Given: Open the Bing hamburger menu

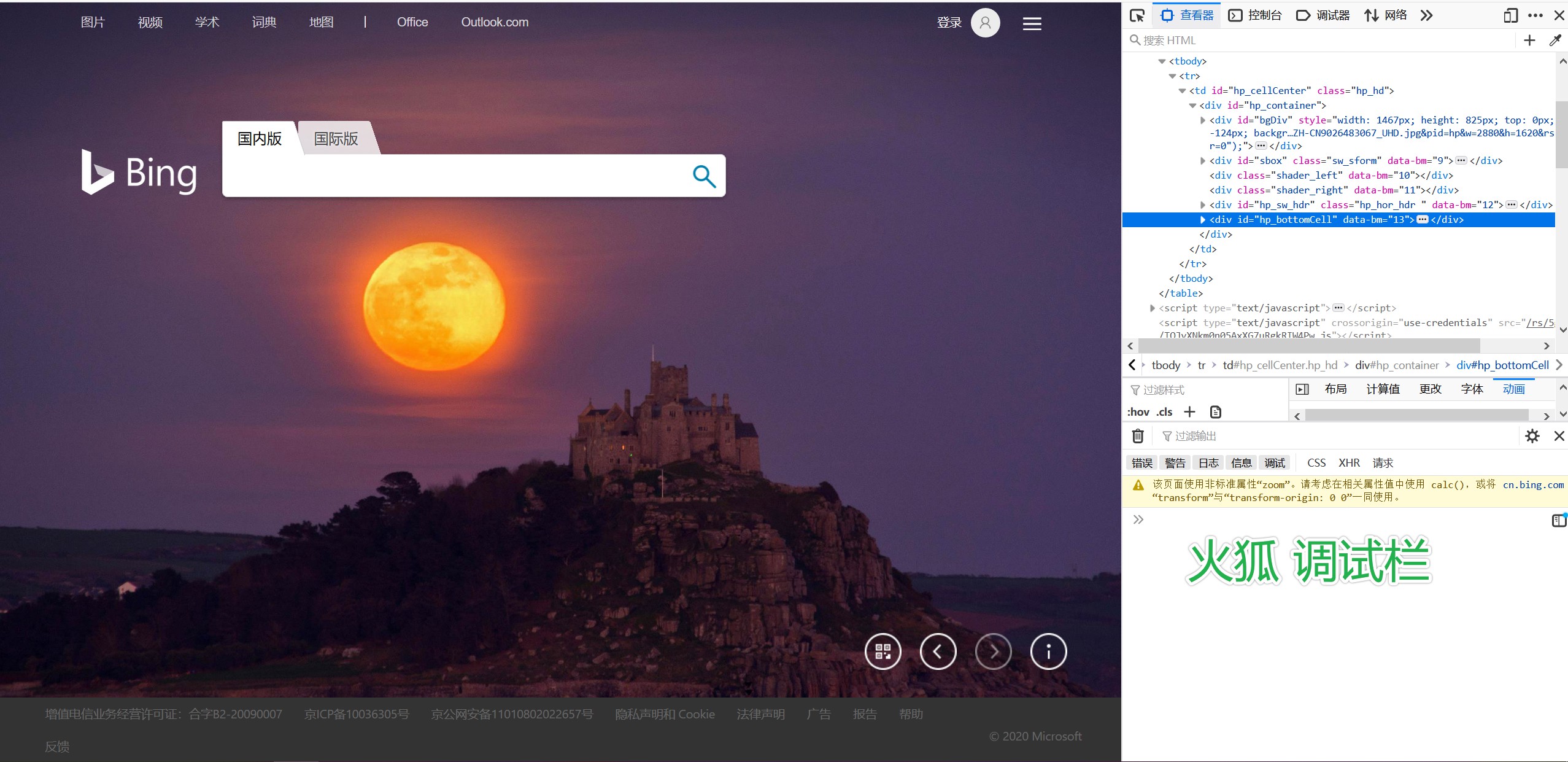Looking at the screenshot, I should pos(1032,23).
